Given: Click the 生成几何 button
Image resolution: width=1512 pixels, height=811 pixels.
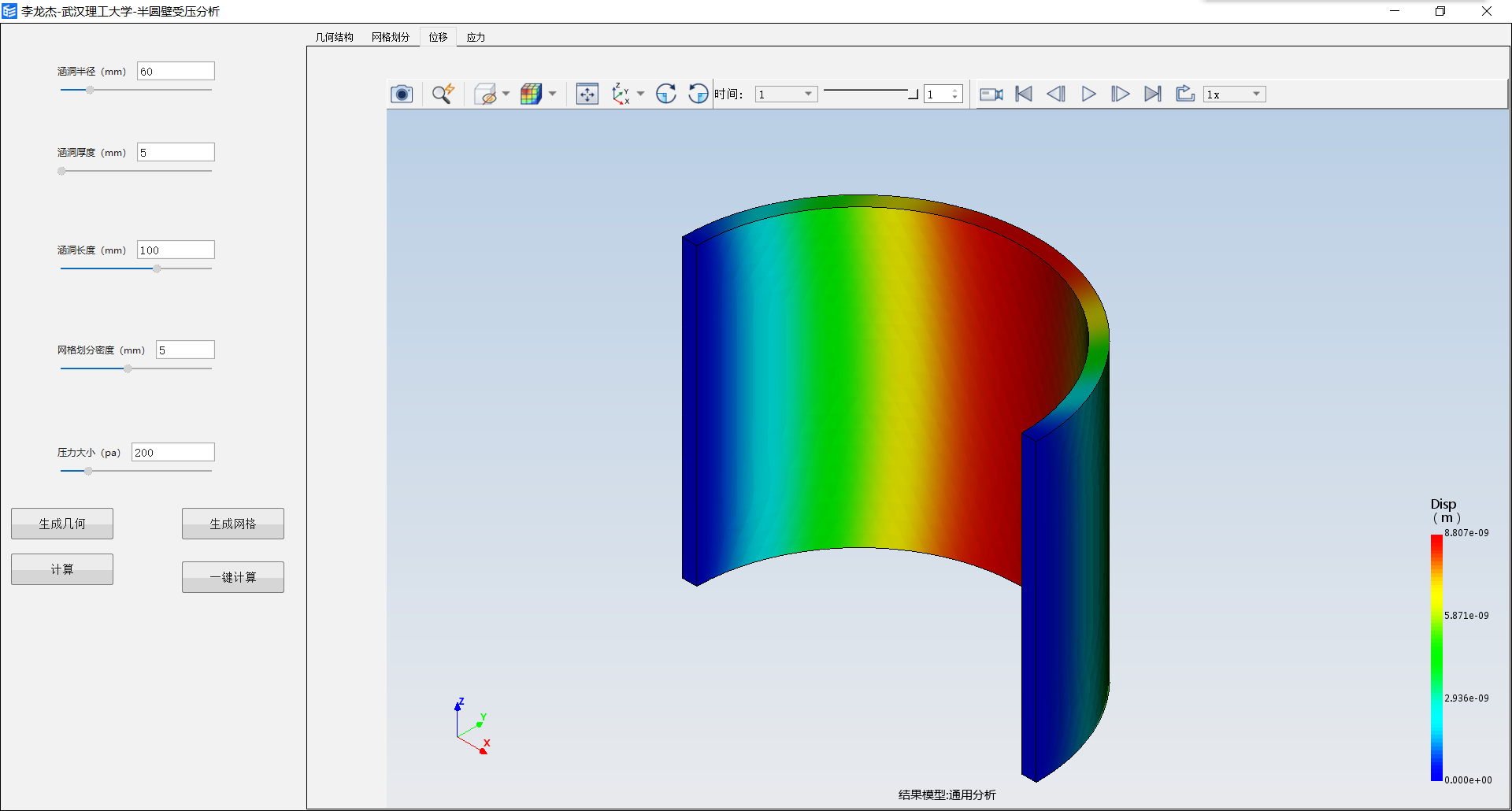Looking at the screenshot, I should (62, 524).
